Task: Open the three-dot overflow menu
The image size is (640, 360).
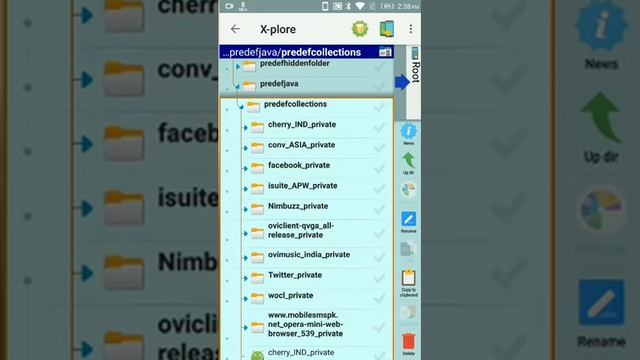Action: pos(411,29)
